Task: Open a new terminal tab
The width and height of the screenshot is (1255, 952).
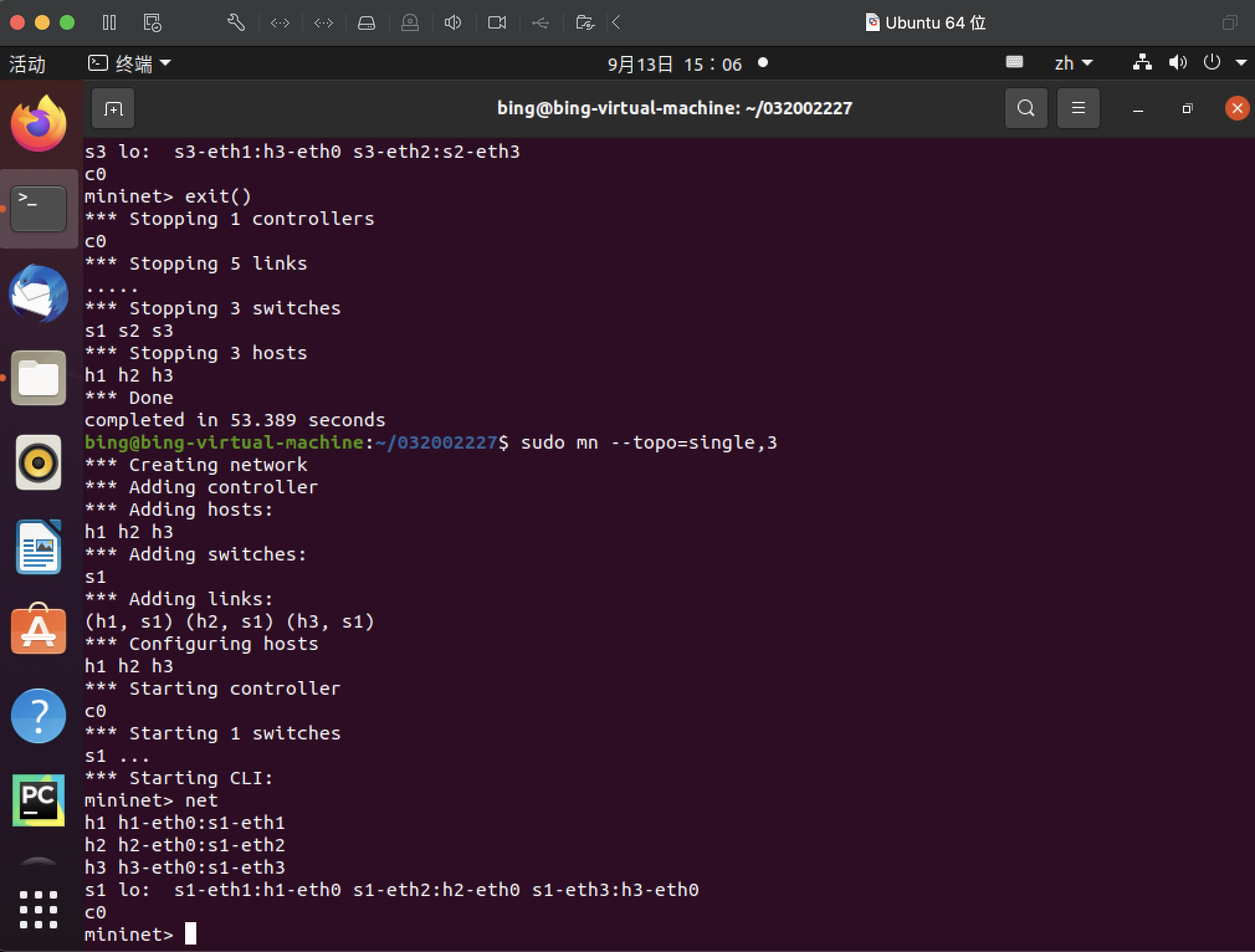Action: pyautogui.click(x=113, y=109)
